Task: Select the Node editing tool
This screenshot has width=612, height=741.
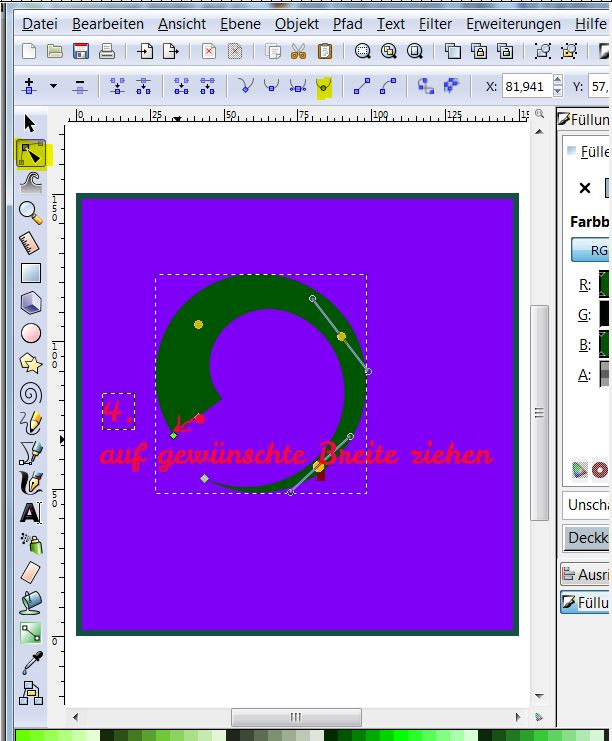Action: tap(31, 154)
